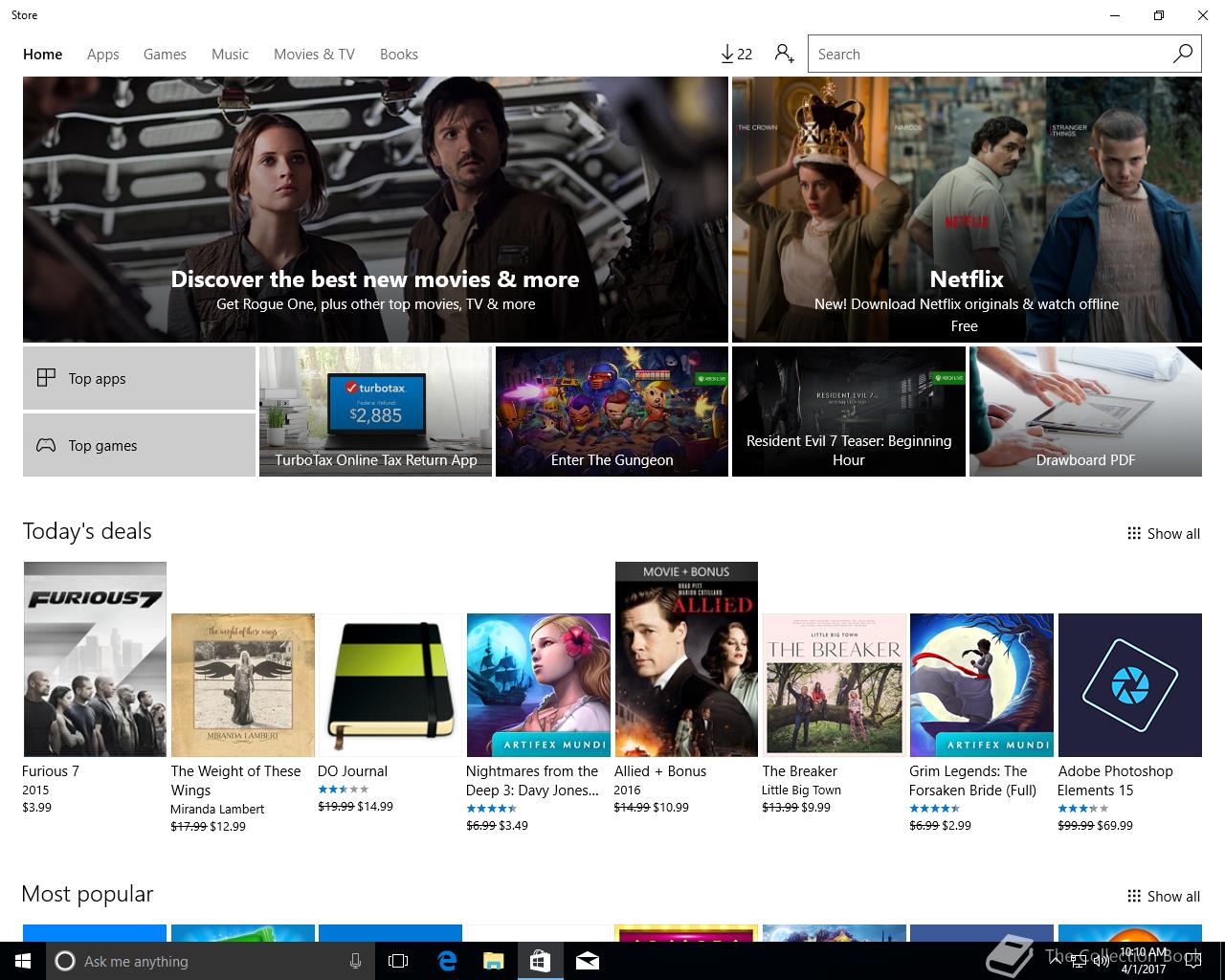Open the Windows Start menu
The image size is (1225, 980).
pos(23,961)
